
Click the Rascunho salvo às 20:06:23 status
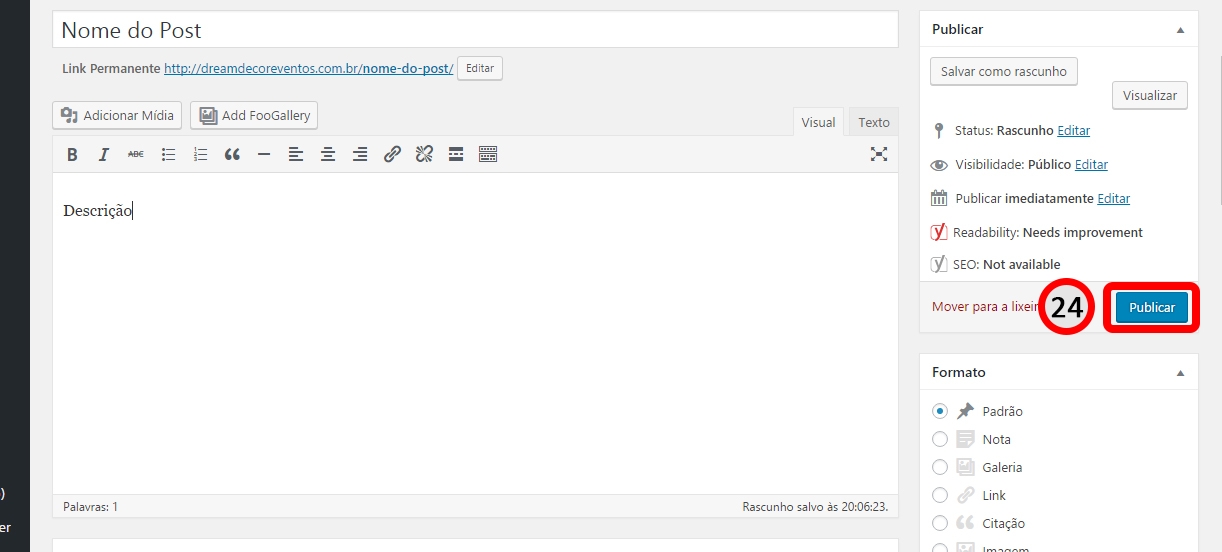[x=816, y=507]
